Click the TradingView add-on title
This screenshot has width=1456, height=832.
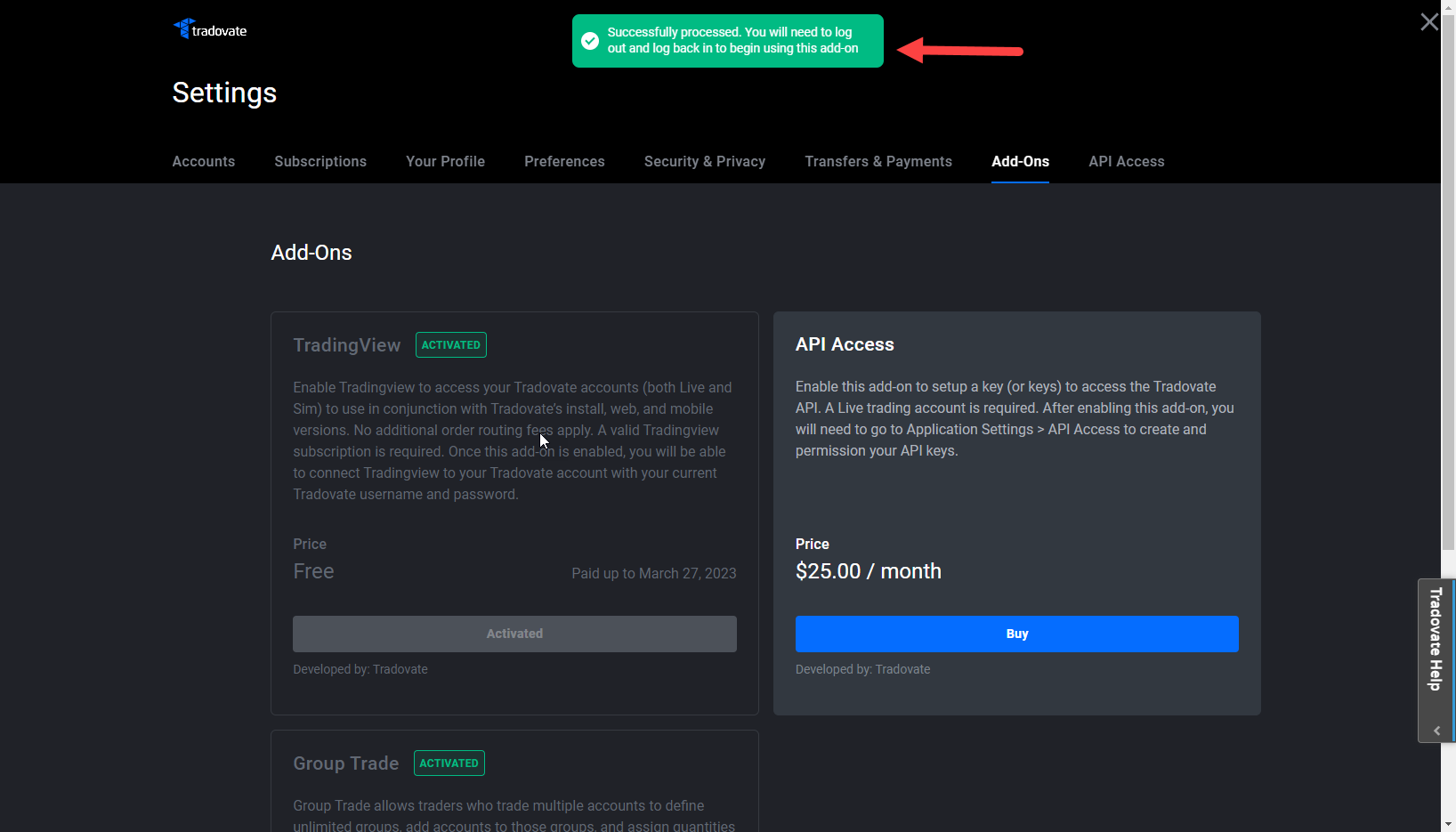click(347, 345)
